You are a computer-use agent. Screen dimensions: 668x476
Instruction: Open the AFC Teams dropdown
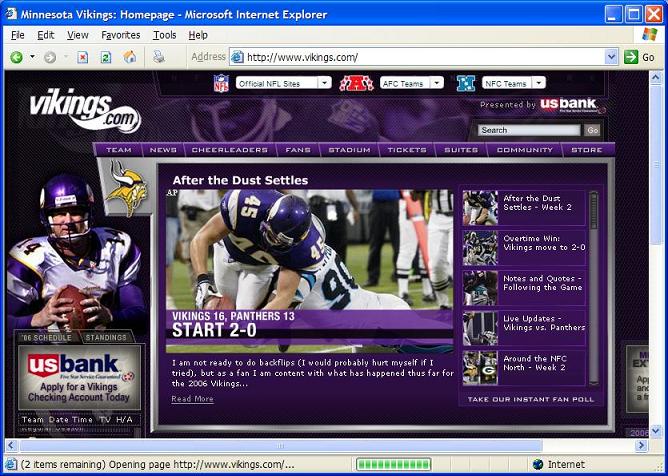click(412, 83)
